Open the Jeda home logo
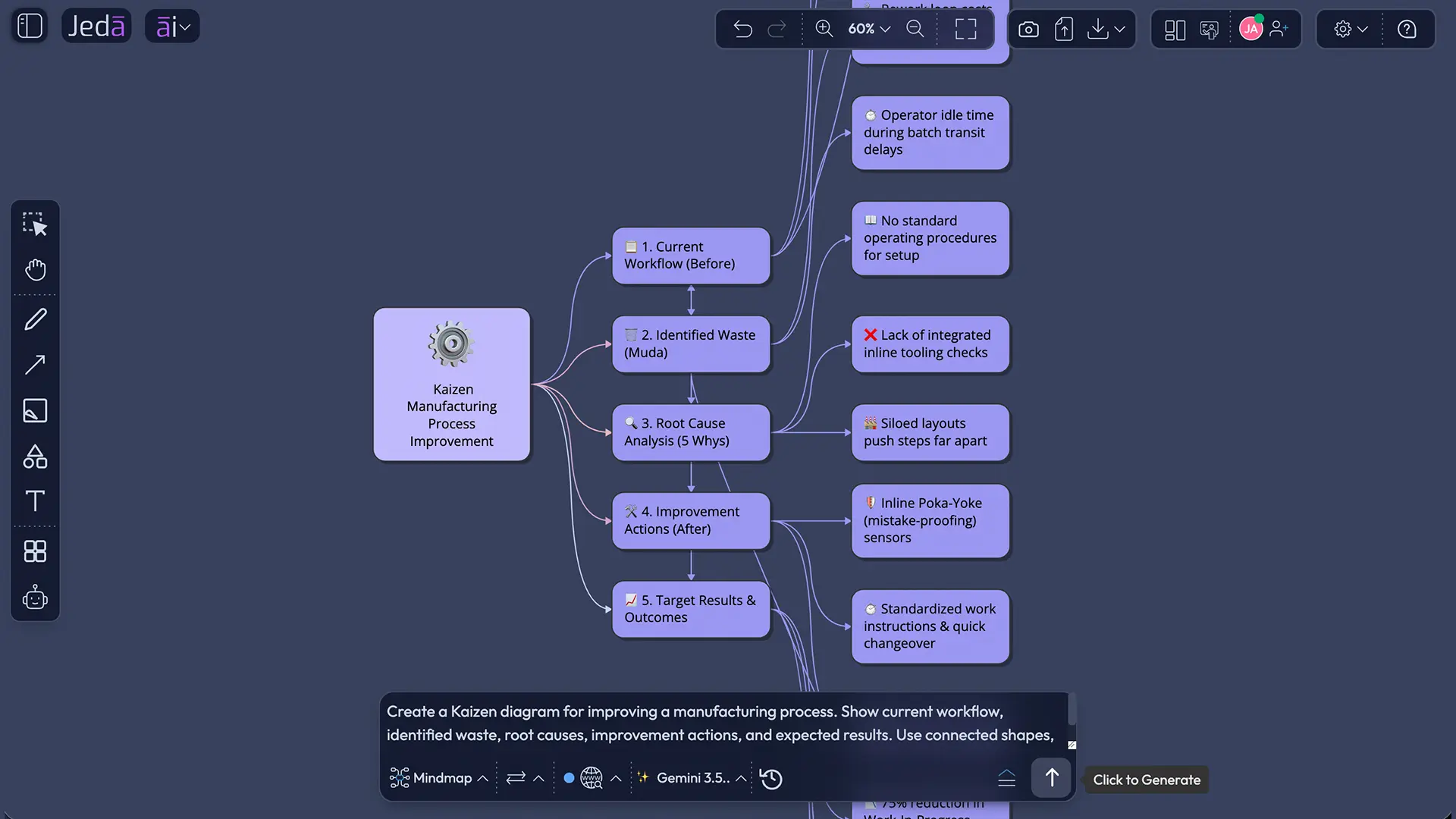 [96, 27]
